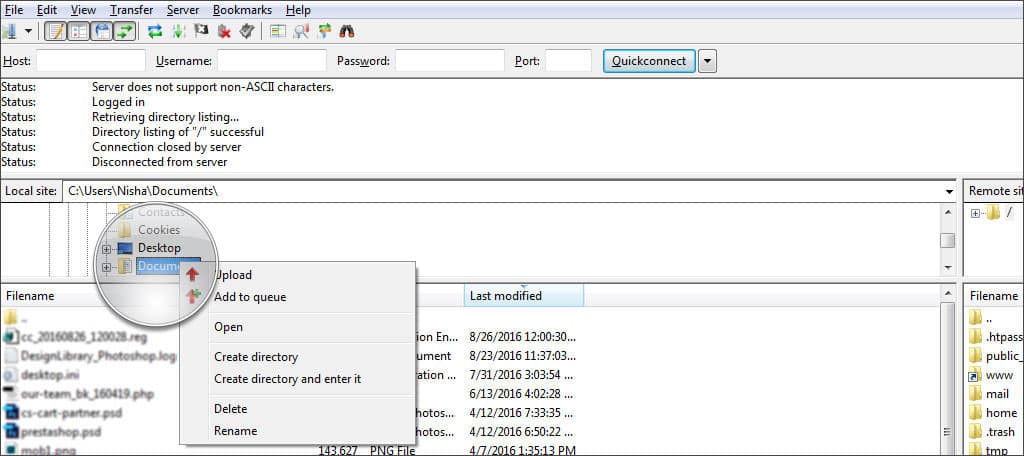Image resolution: width=1024 pixels, height=456 pixels.
Task: Sort by remote Filename column header
Action: click(994, 296)
